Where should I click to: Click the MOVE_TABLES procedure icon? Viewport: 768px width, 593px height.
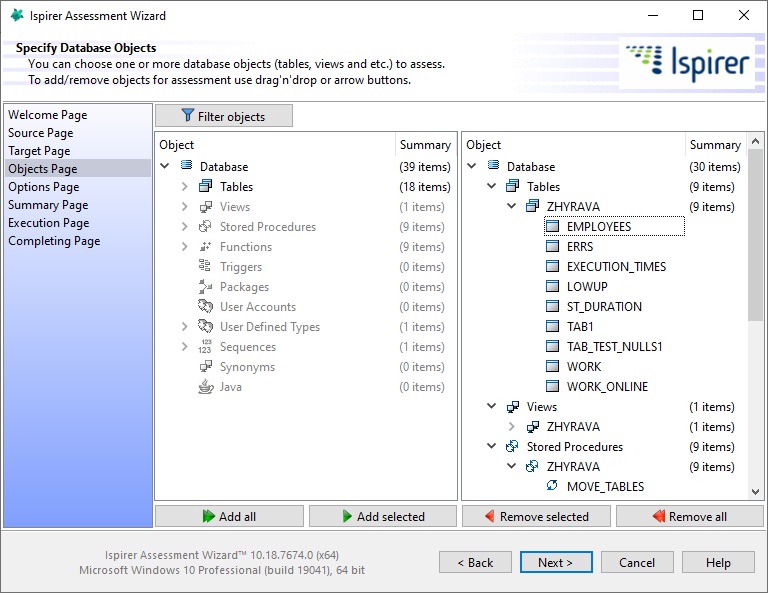(x=552, y=486)
